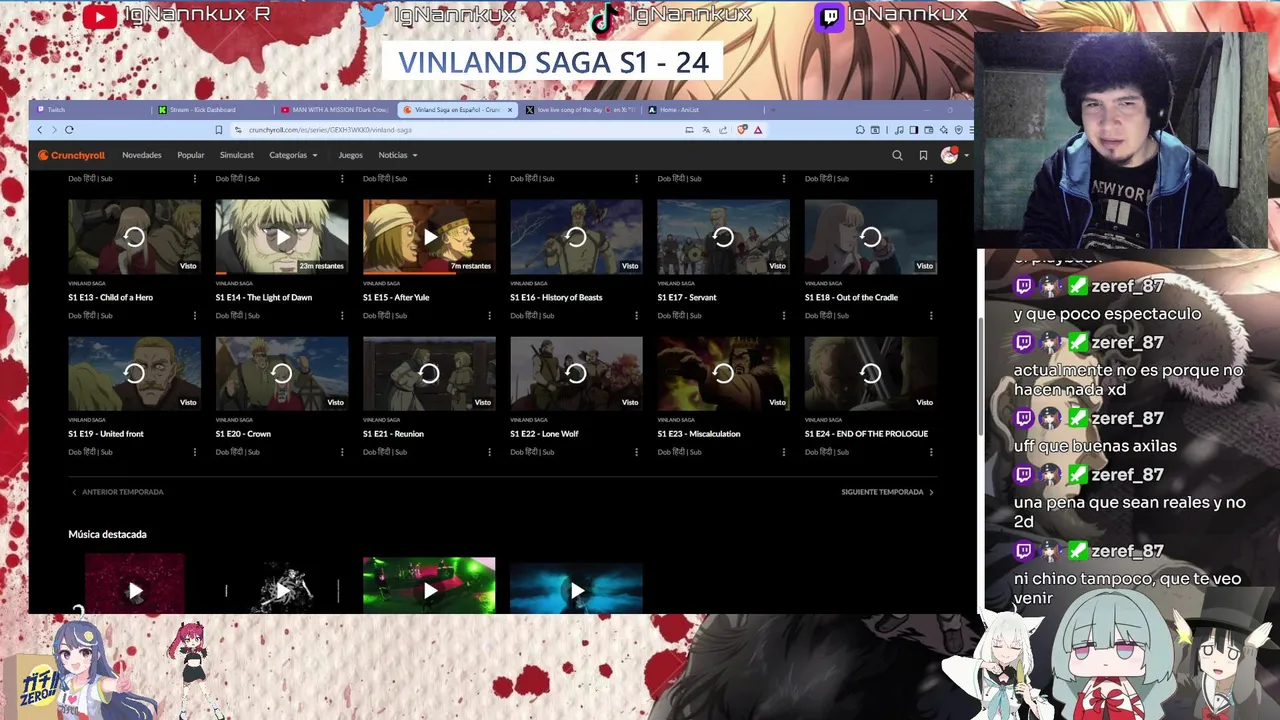This screenshot has width=1280, height=720.
Task: Click the Brave shields icon
Action: coord(742,130)
